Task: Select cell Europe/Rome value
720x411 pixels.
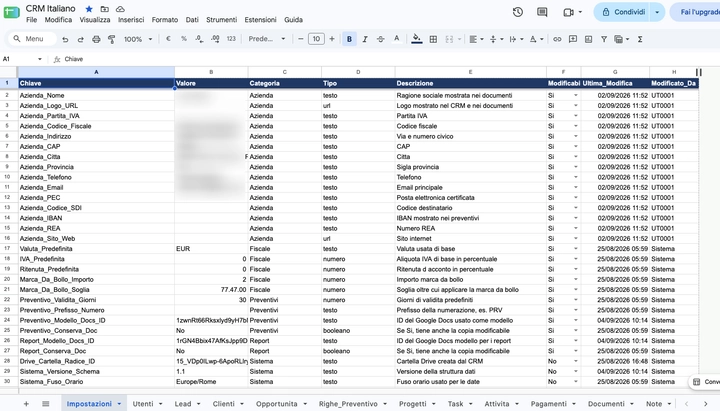Action: (x=211, y=382)
